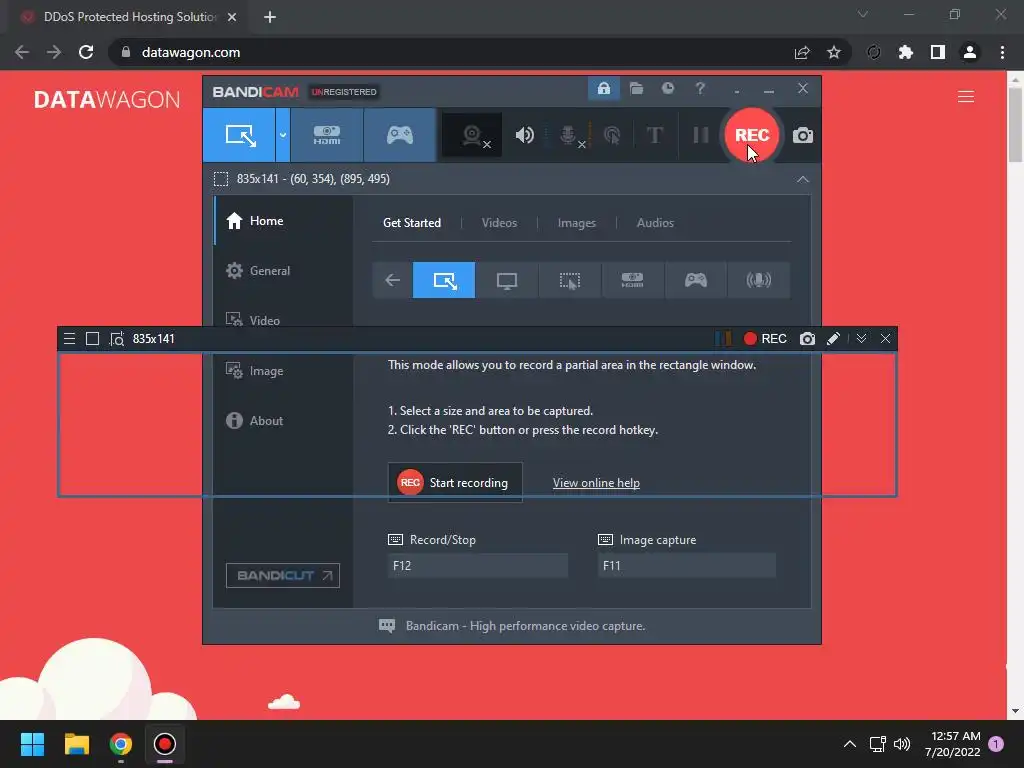Switch to HDMI device recording mode in the top toolbar
1024x768 pixels.
pyautogui.click(x=327, y=135)
